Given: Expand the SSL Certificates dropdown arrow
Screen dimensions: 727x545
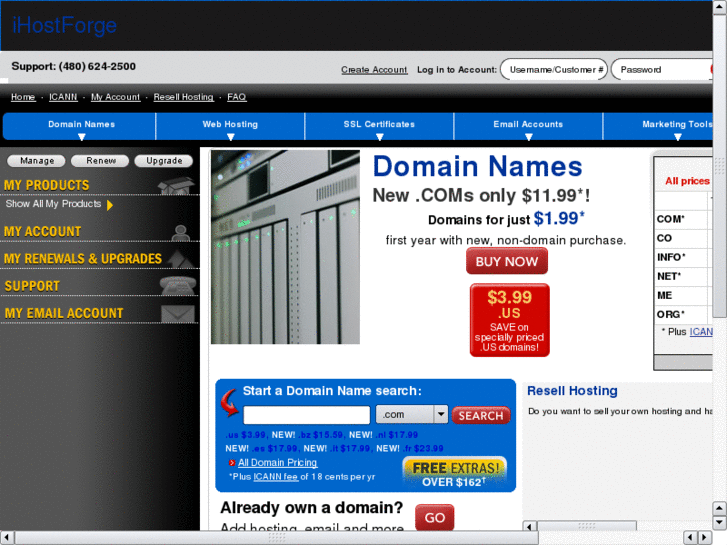Looking at the screenshot, I should (379, 137).
